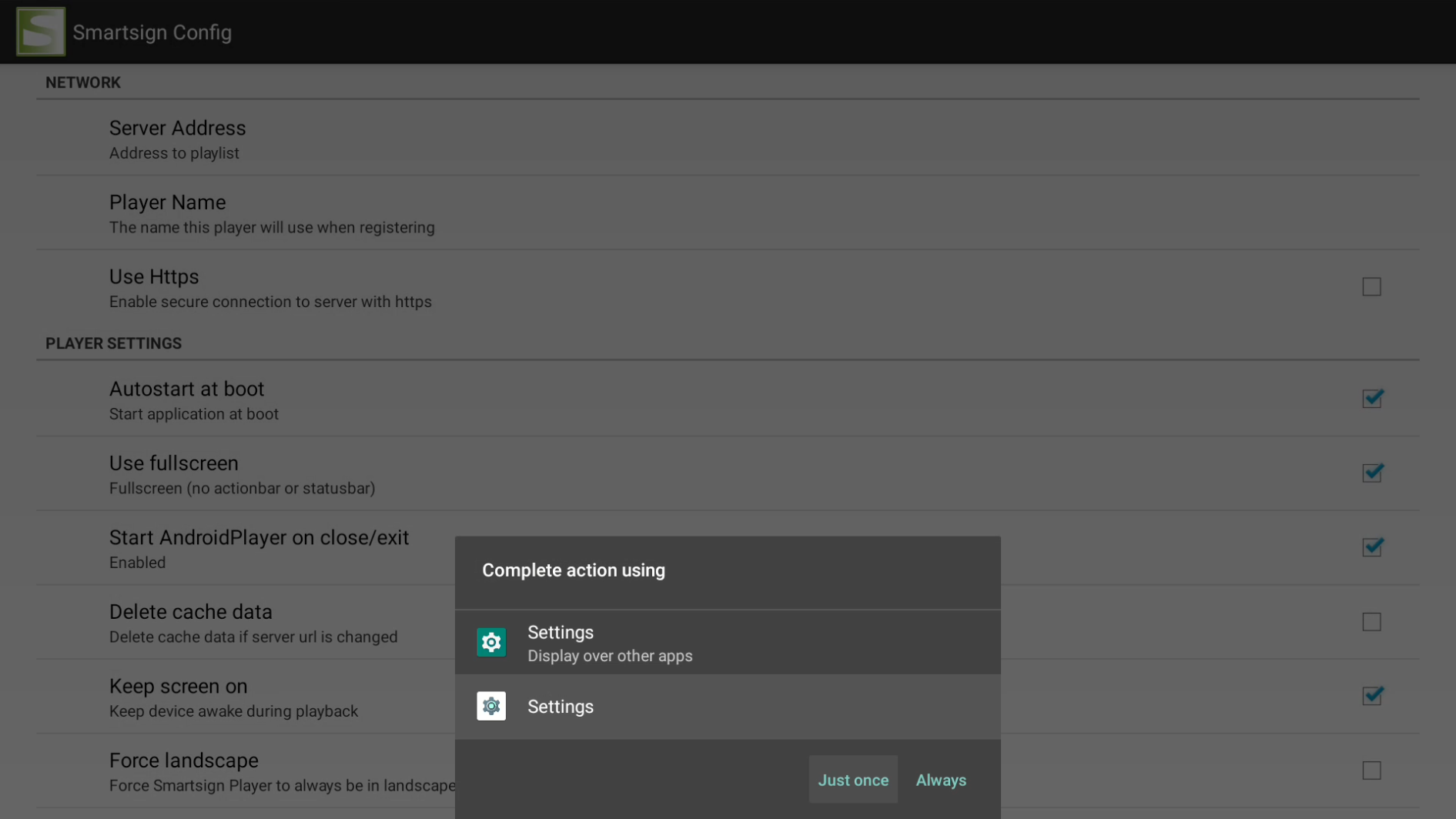This screenshot has height=819, width=1456.
Task: Click the 'Force landscape' label
Action: [184, 760]
